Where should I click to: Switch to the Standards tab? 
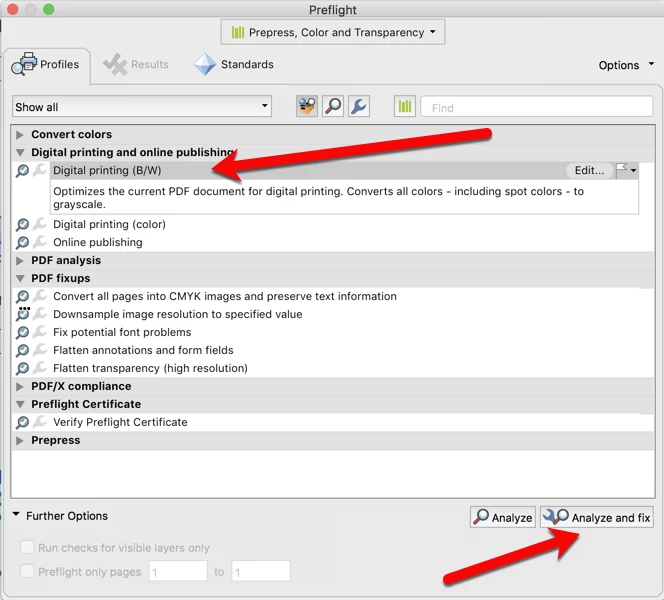coord(234,65)
